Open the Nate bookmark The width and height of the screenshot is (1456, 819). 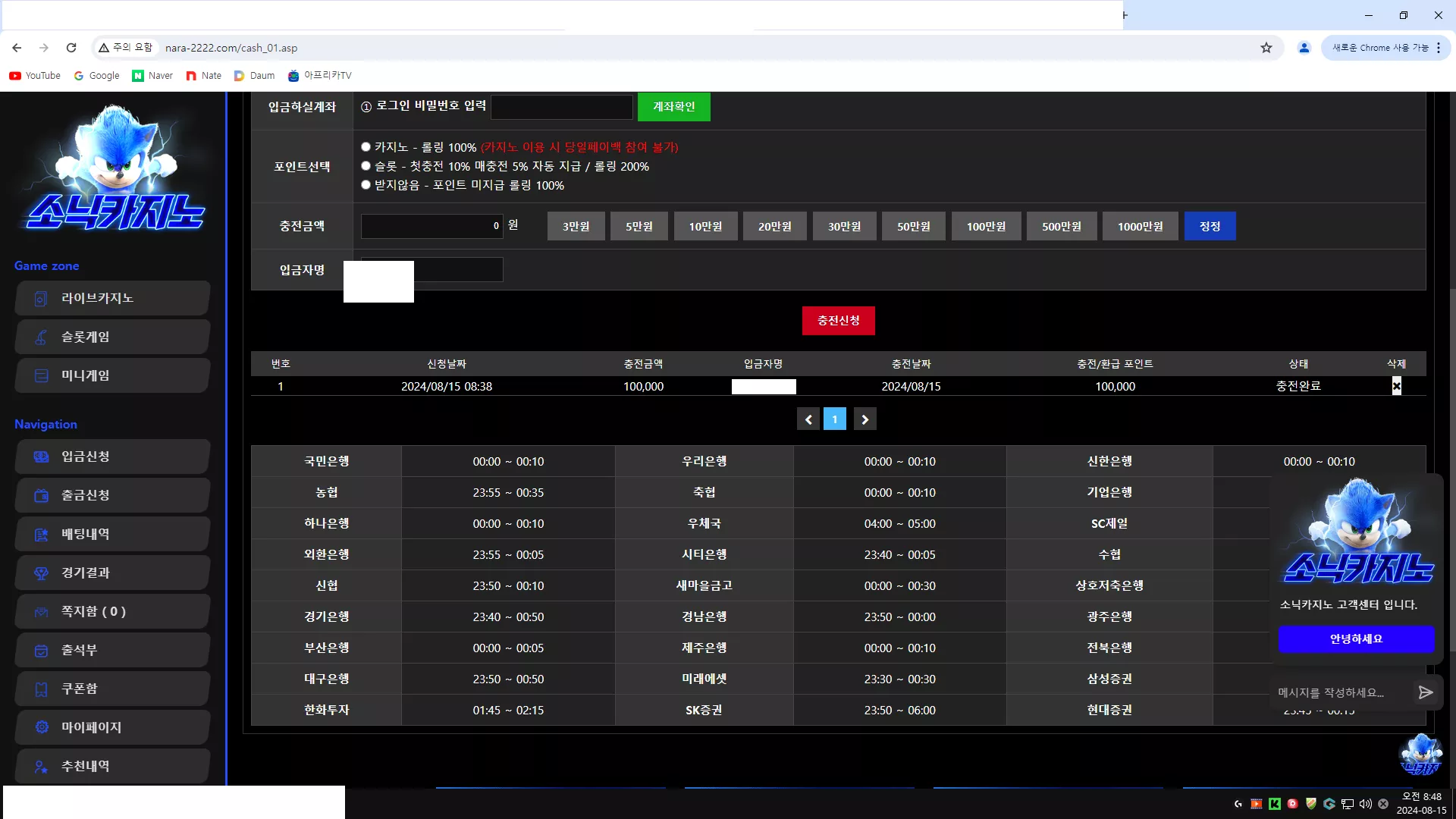[x=204, y=76]
